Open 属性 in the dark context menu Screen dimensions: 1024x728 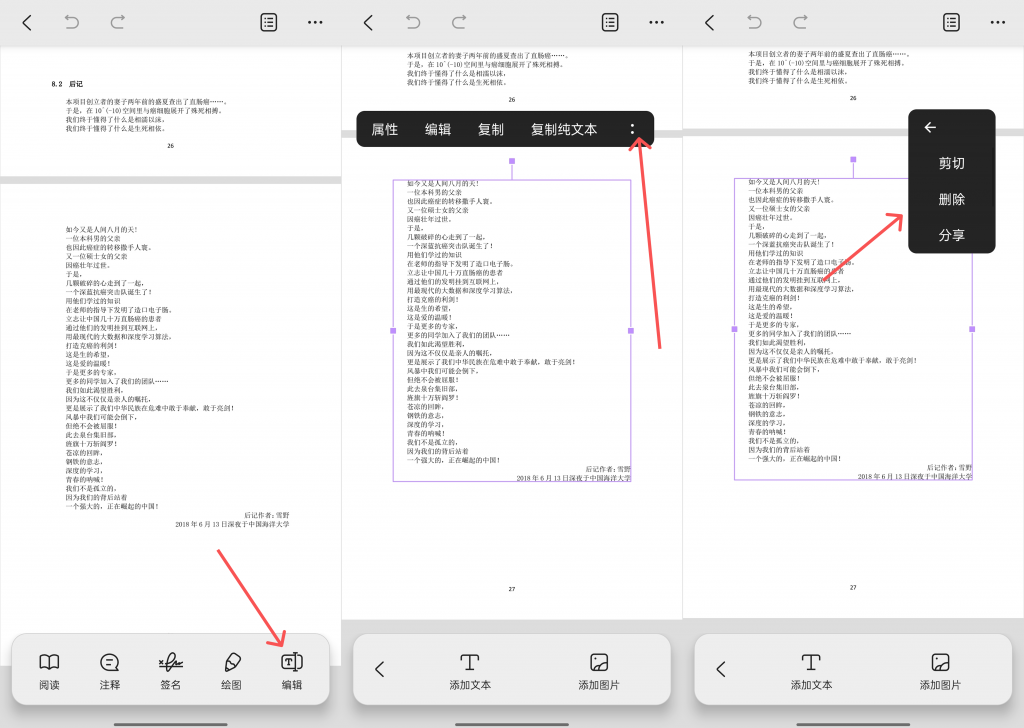coord(385,129)
